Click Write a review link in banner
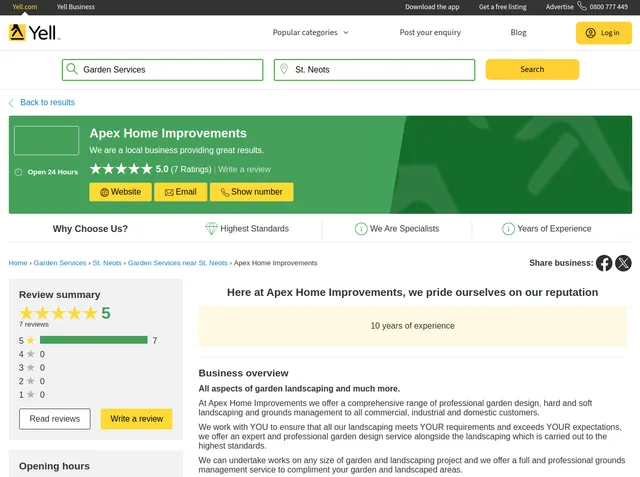The height and width of the screenshot is (477, 640). pyautogui.click(x=244, y=169)
